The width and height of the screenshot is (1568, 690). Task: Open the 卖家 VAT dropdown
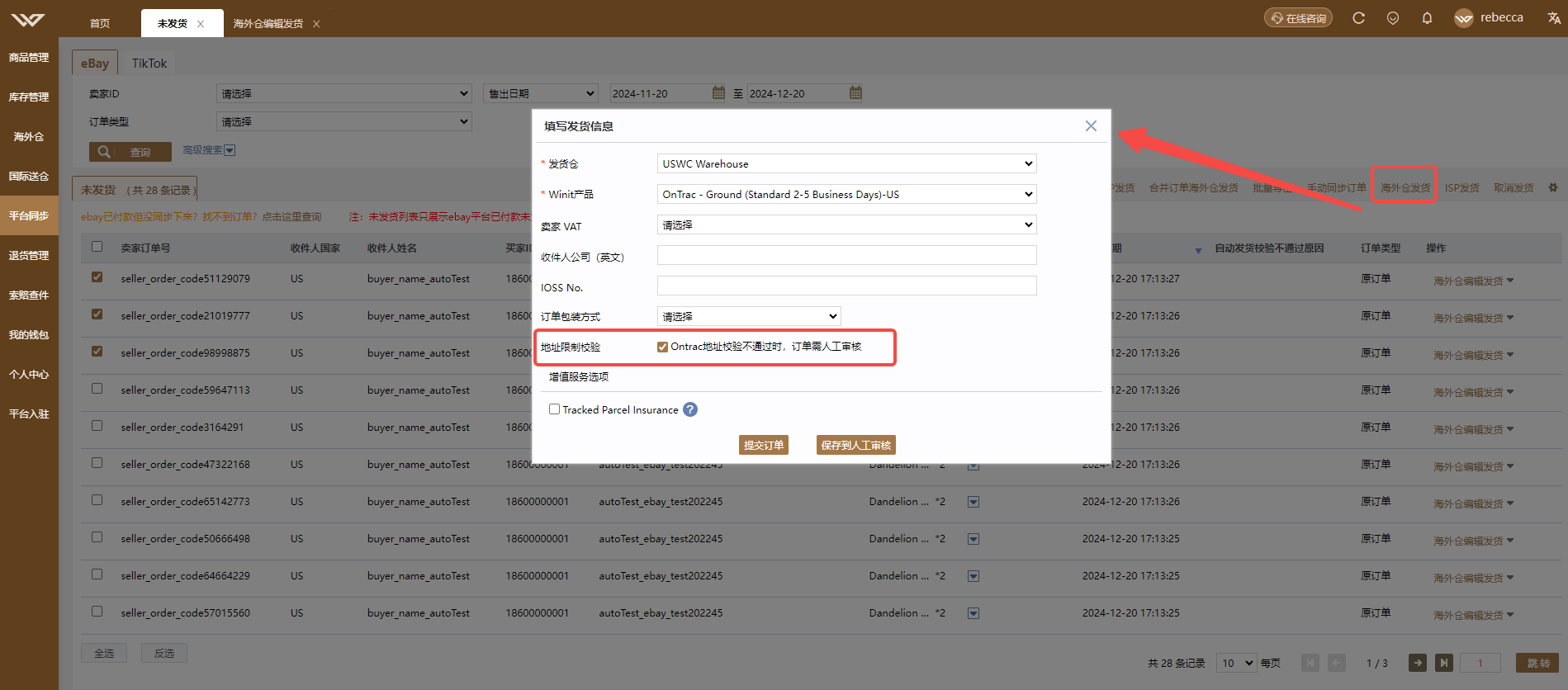pyautogui.click(x=846, y=224)
